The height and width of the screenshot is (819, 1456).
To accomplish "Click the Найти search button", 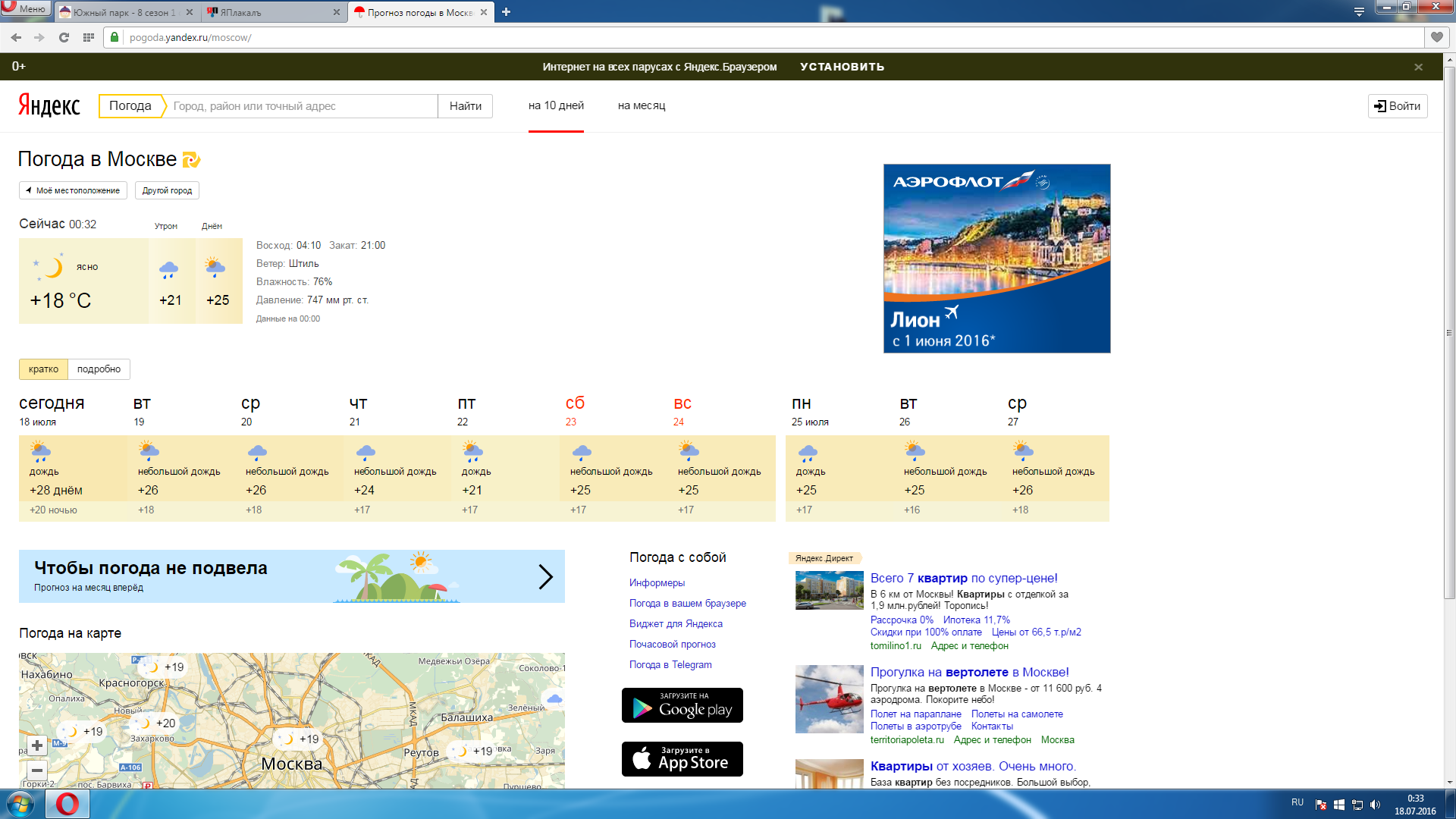I will pos(465,106).
